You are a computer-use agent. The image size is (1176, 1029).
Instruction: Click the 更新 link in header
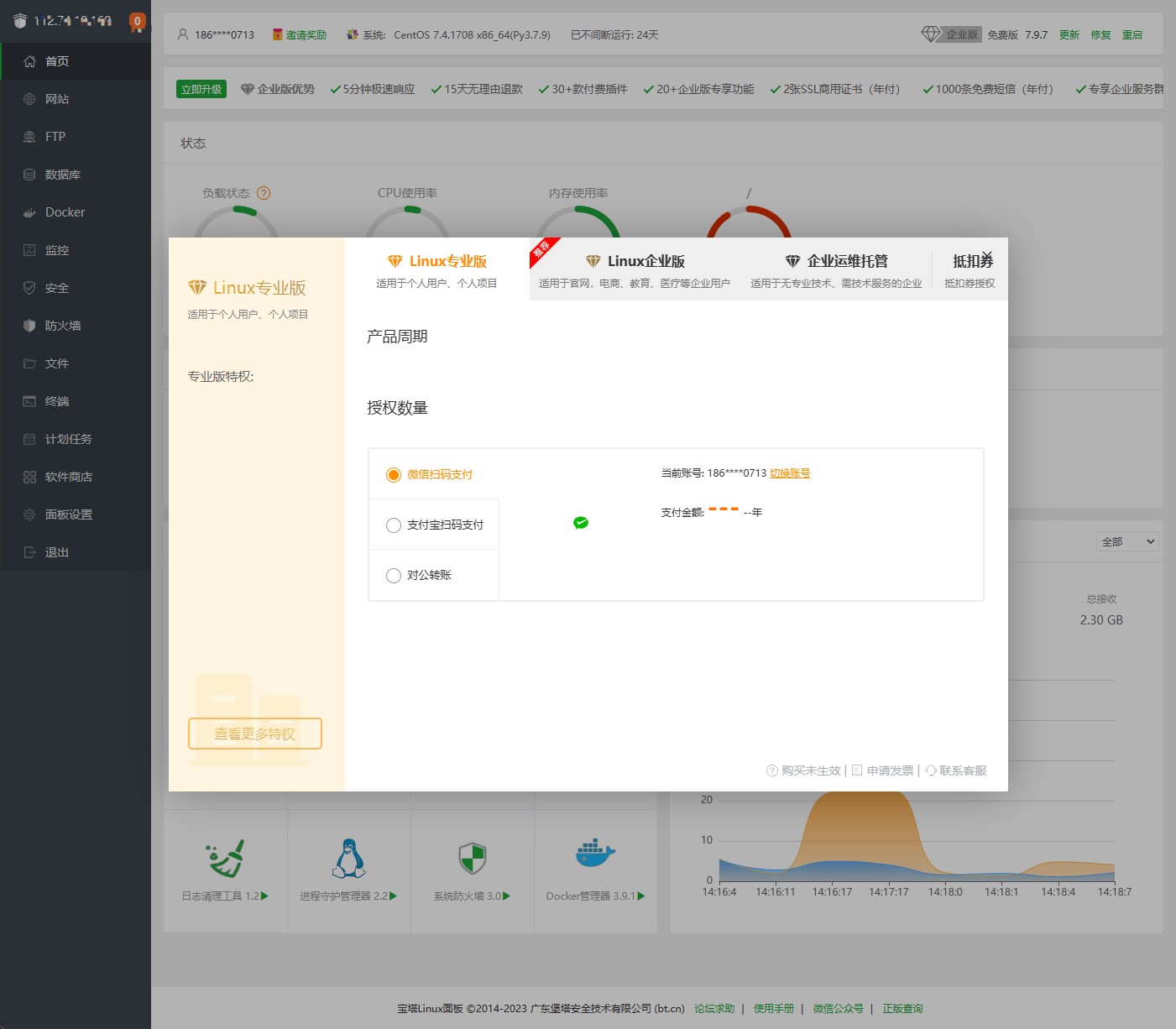click(1069, 34)
